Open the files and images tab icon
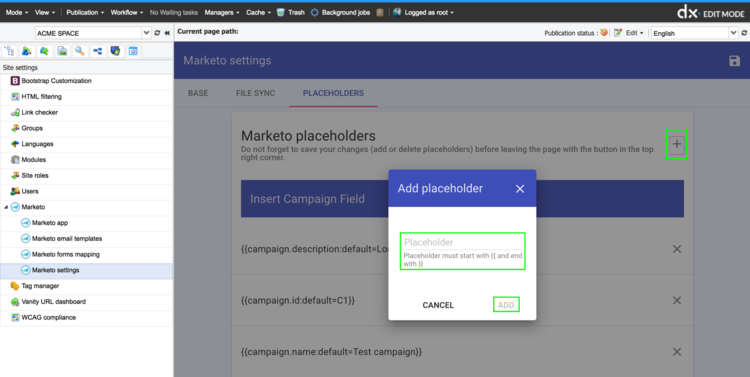 tap(62, 51)
